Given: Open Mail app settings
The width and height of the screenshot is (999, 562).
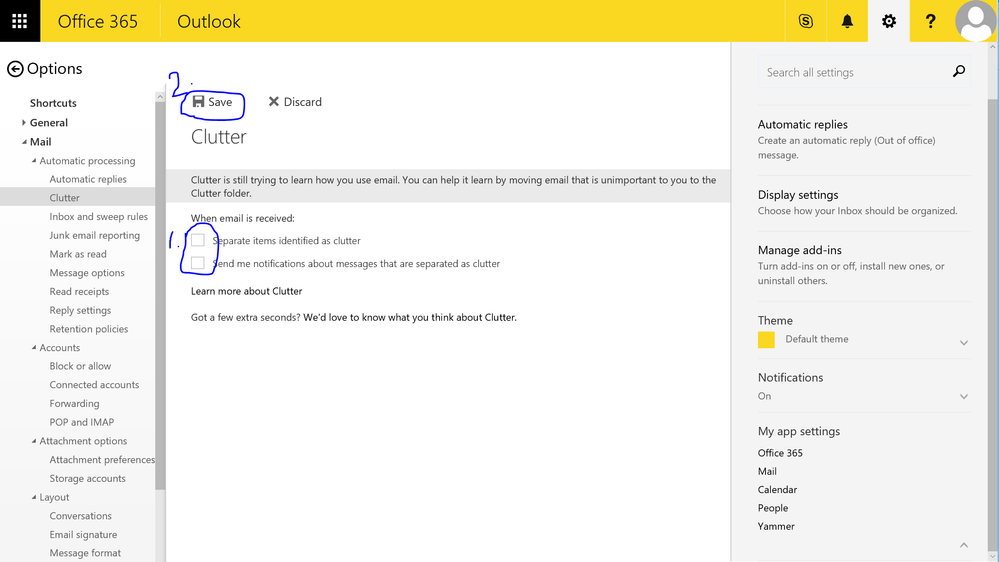Looking at the screenshot, I should 767,472.
